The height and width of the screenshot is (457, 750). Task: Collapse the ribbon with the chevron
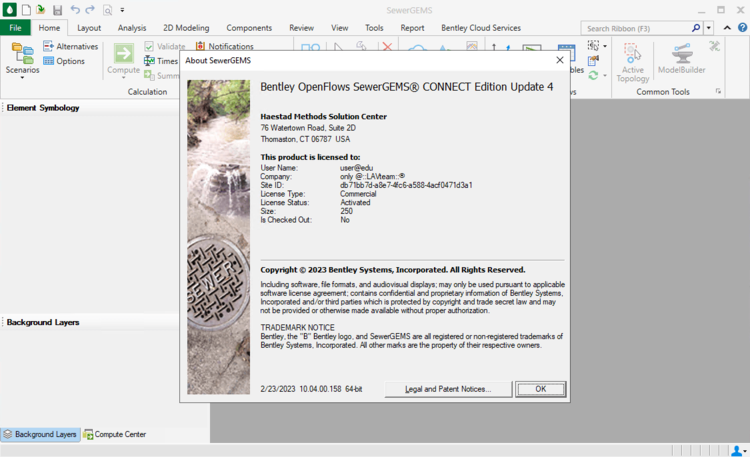click(x=727, y=28)
